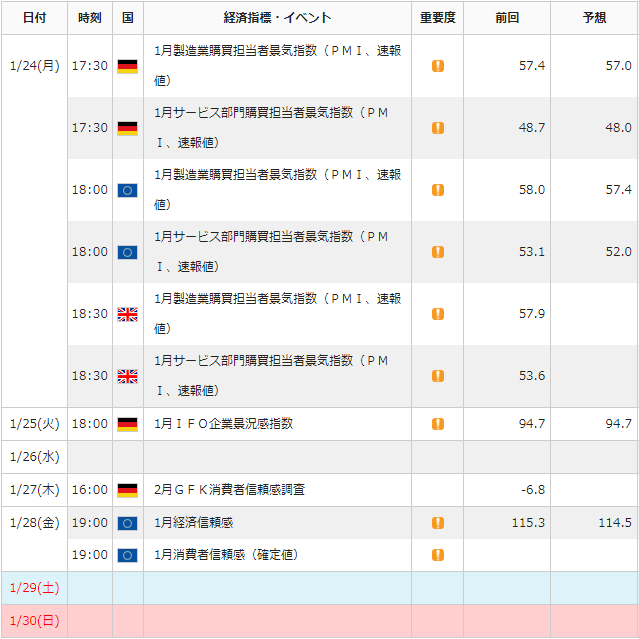
Task: Click importance icon beside previous value 53.1
Action: click(x=438, y=252)
